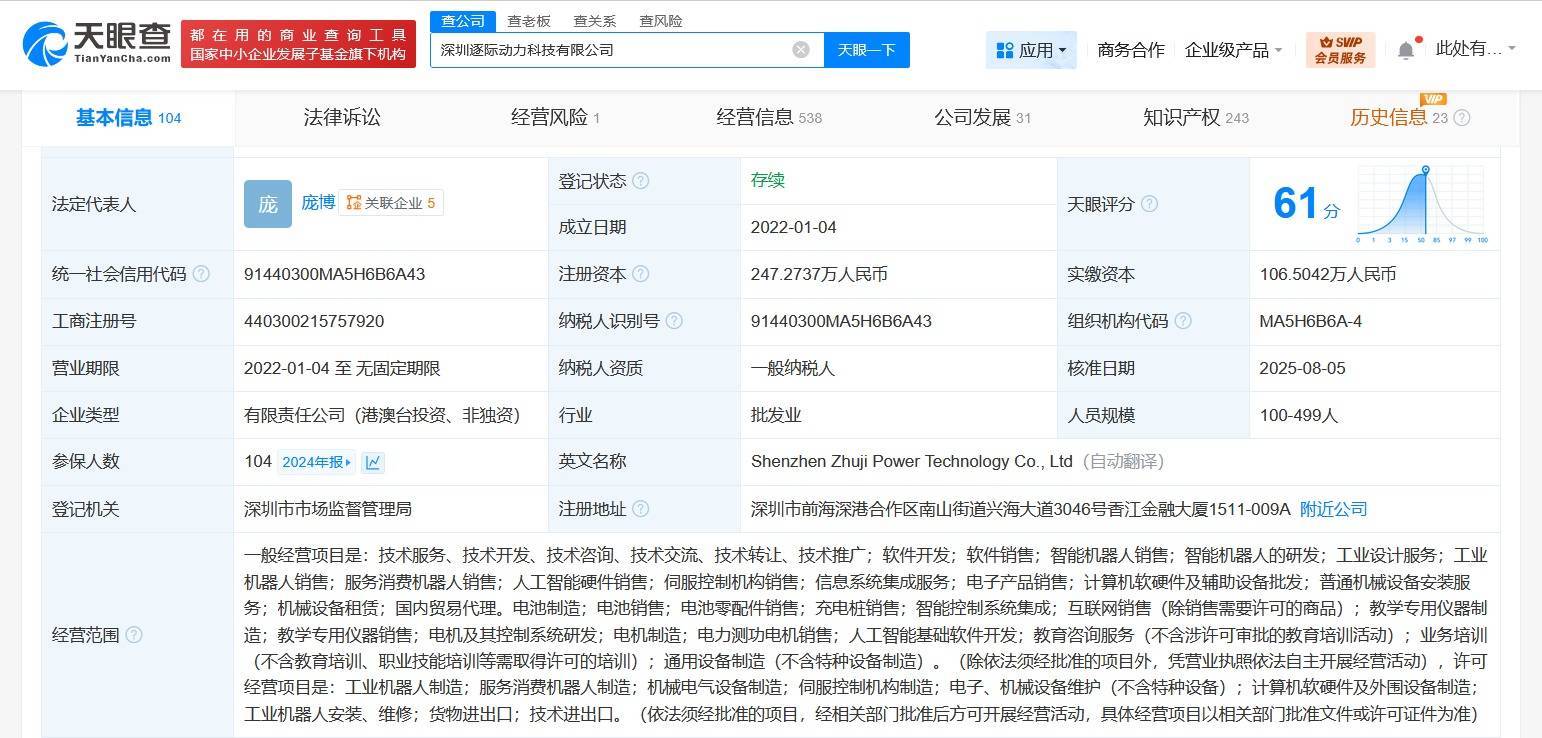The image size is (1542, 738).
Task: Select the credit code 91440300MA5H6B6A43 under 统一社会信用代码
Action: point(335,274)
